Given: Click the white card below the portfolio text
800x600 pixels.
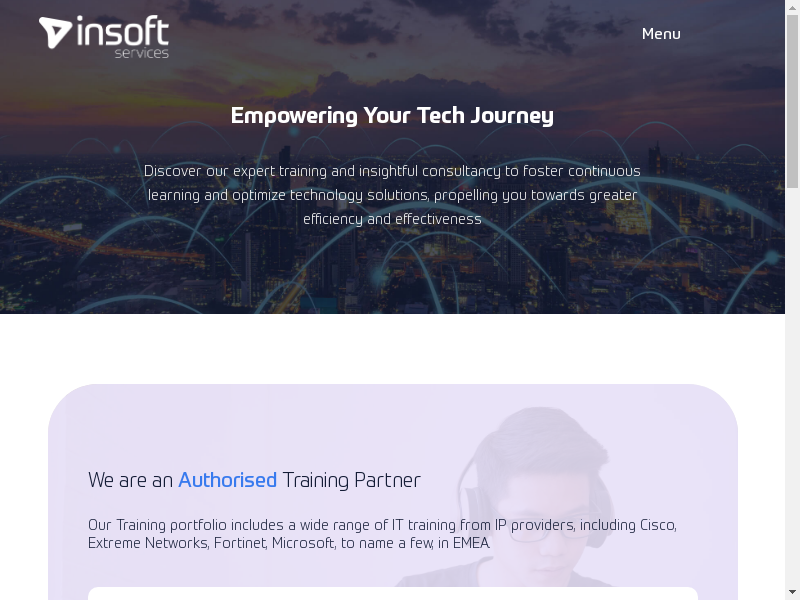Looking at the screenshot, I should click(x=392, y=593).
